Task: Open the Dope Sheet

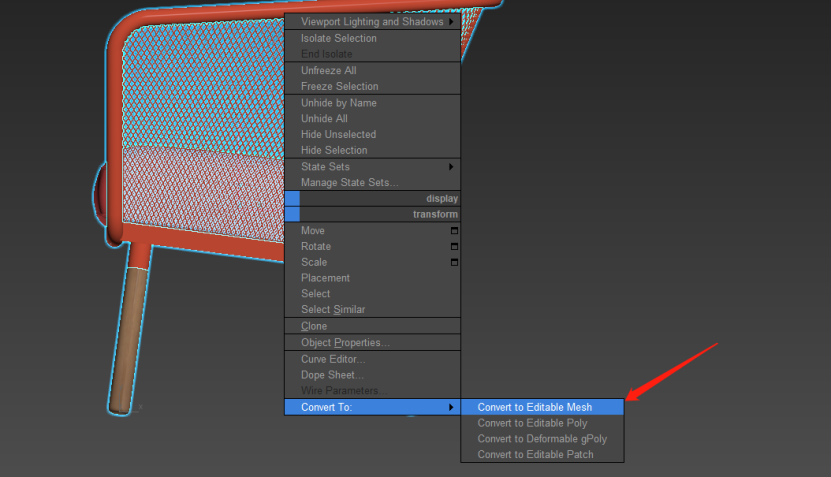Action: 372,375
